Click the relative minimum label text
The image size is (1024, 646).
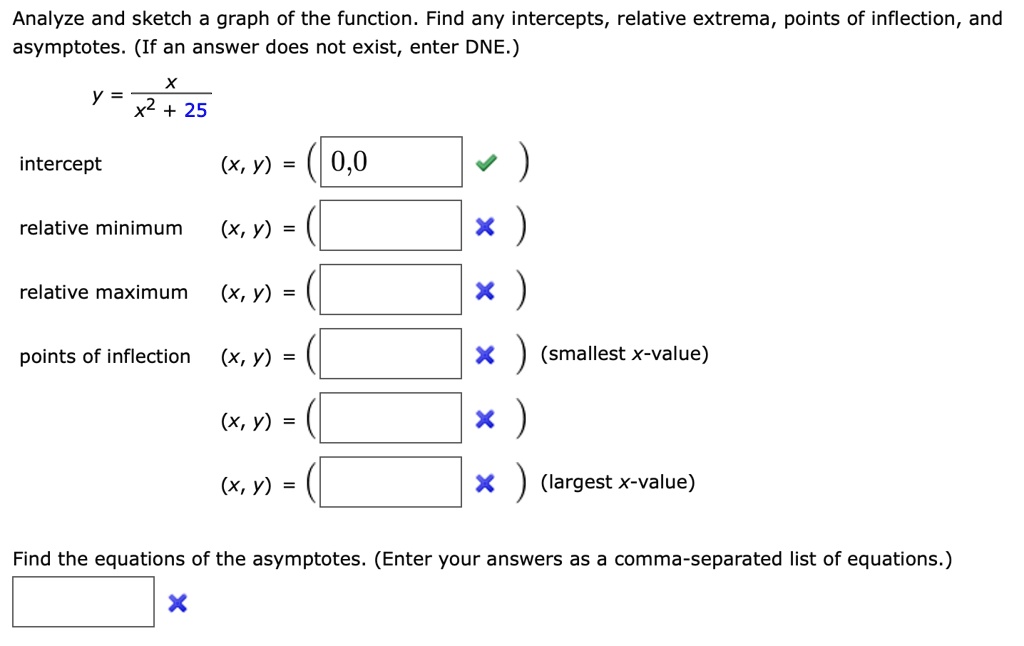click(100, 228)
